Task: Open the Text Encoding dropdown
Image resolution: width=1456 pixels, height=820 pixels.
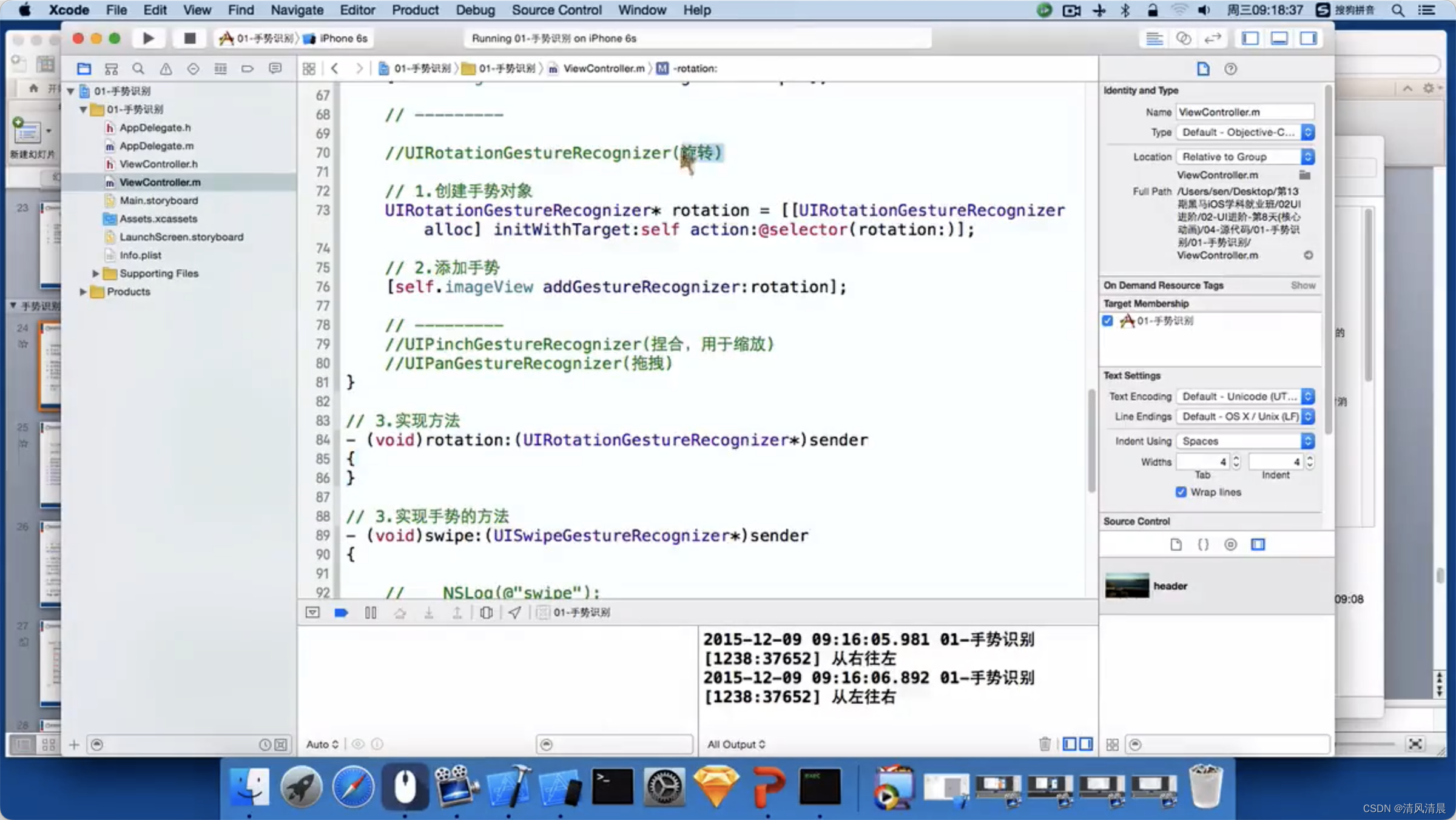Action: click(1245, 396)
